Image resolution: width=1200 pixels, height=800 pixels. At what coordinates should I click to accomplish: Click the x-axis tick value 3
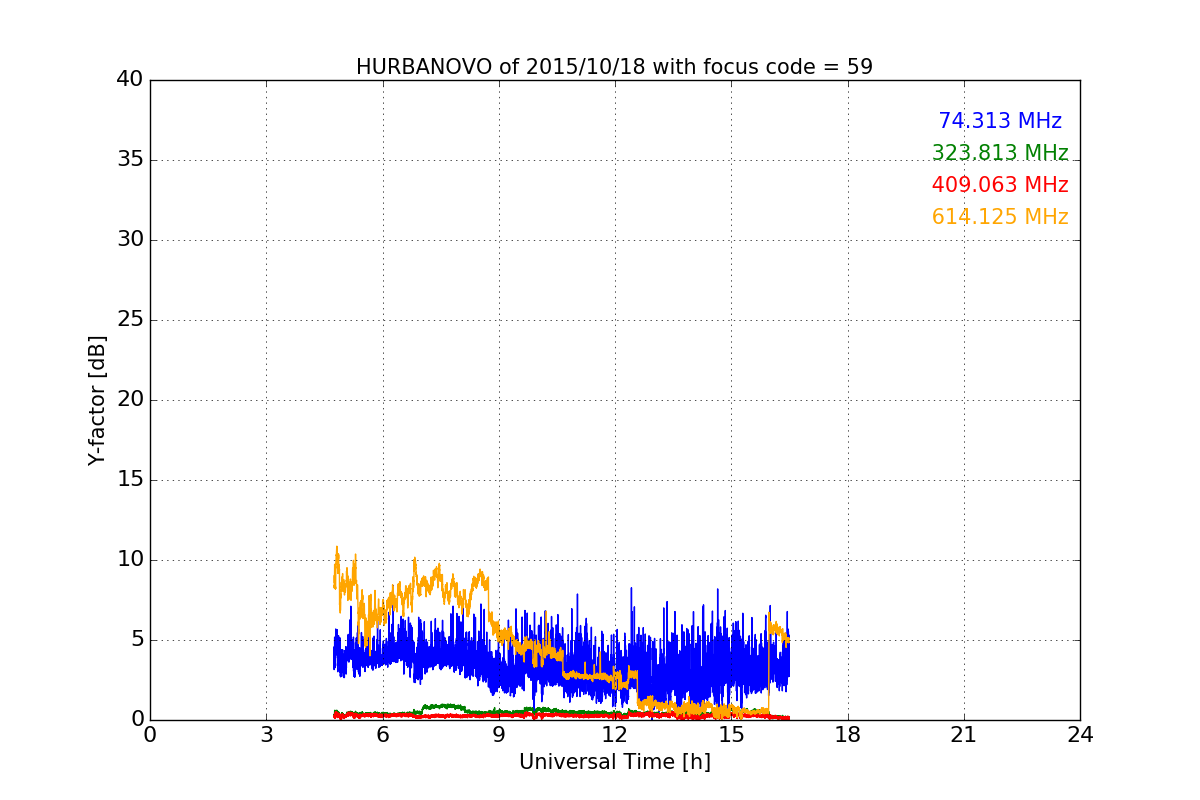[266, 735]
